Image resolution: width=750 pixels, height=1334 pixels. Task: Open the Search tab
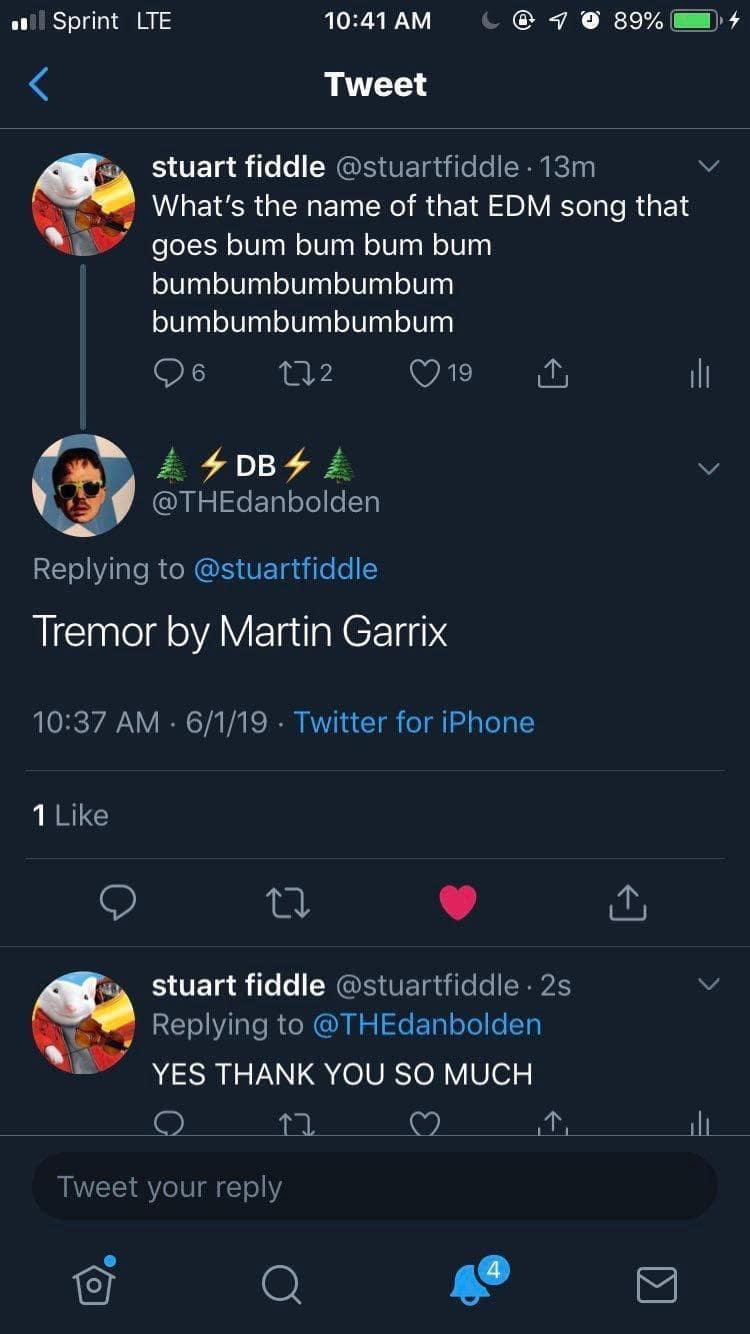(281, 1284)
